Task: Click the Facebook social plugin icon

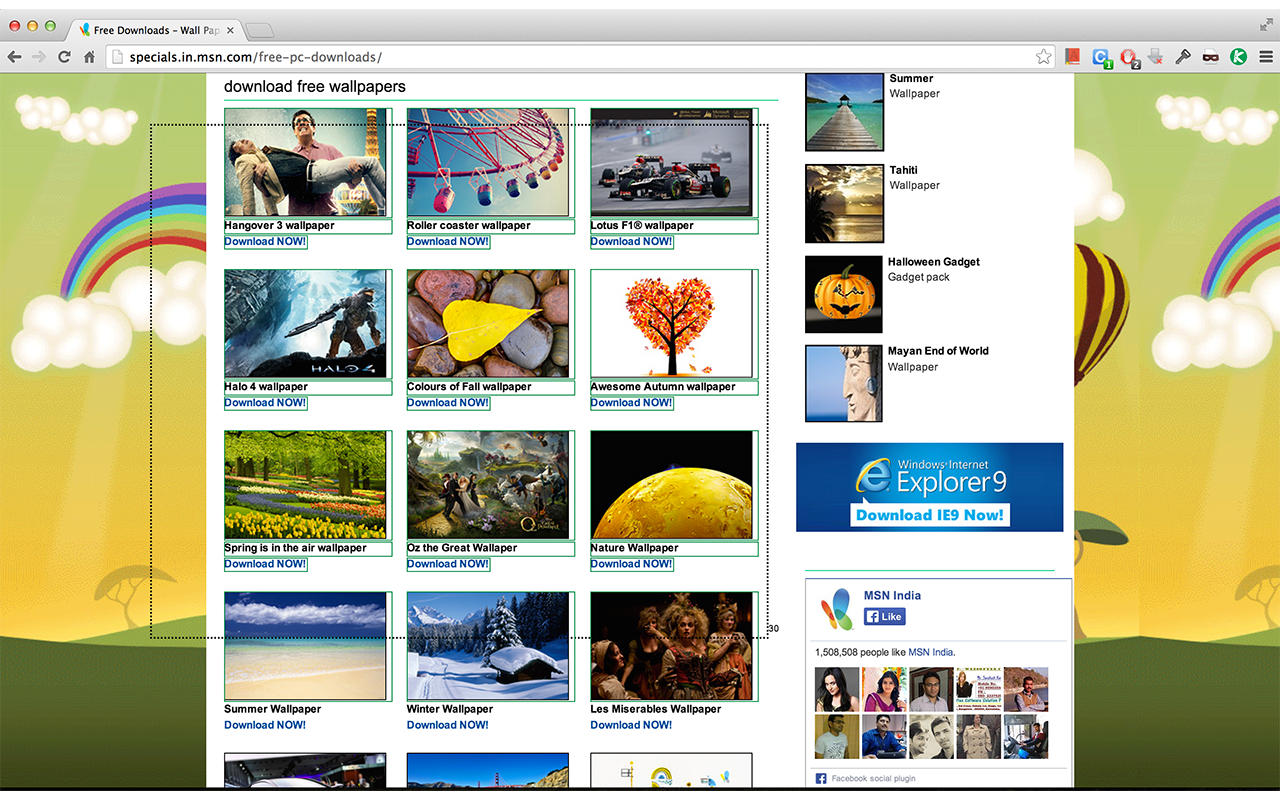Action: 821,778
